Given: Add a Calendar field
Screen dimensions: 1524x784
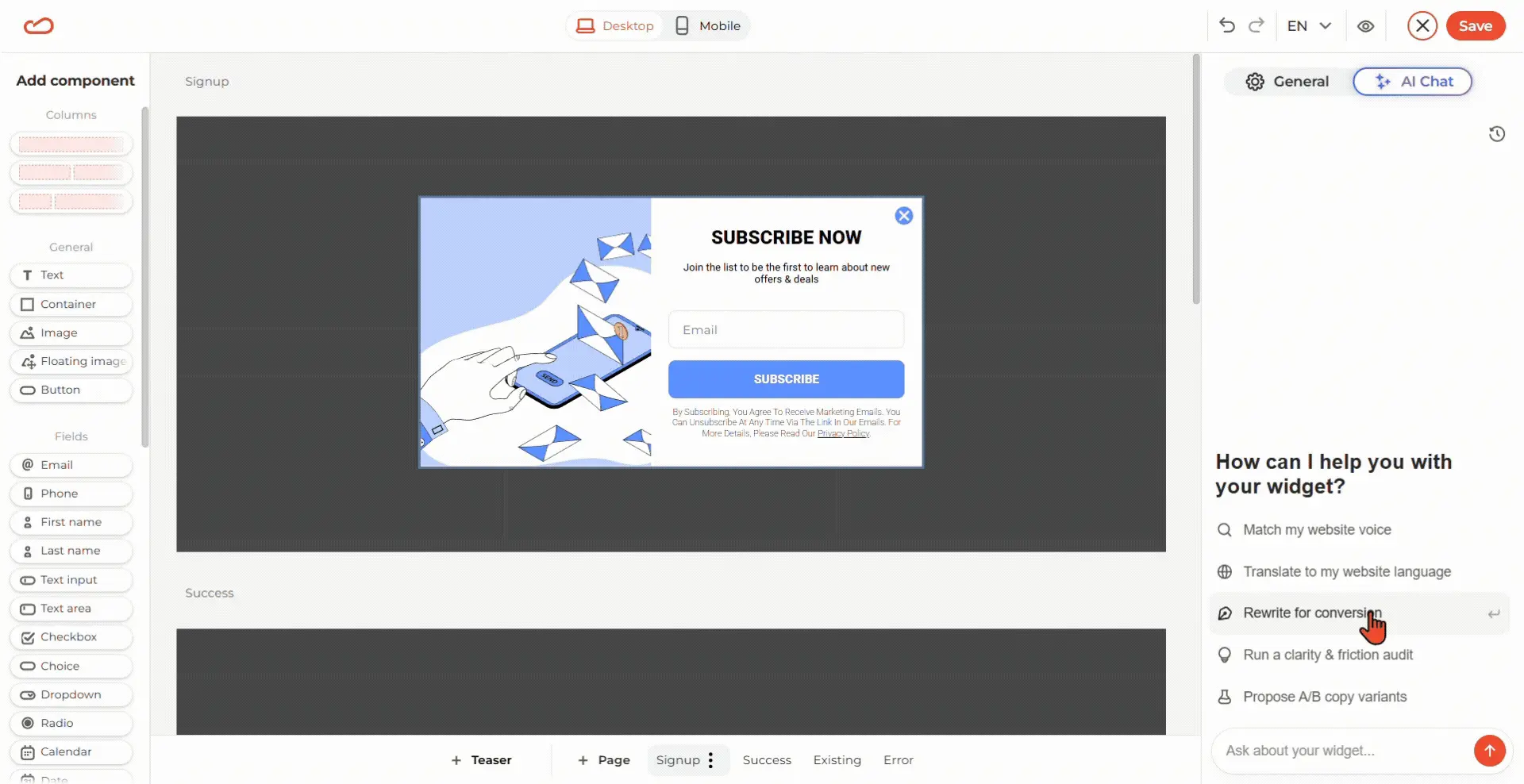Looking at the screenshot, I should point(71,751).
